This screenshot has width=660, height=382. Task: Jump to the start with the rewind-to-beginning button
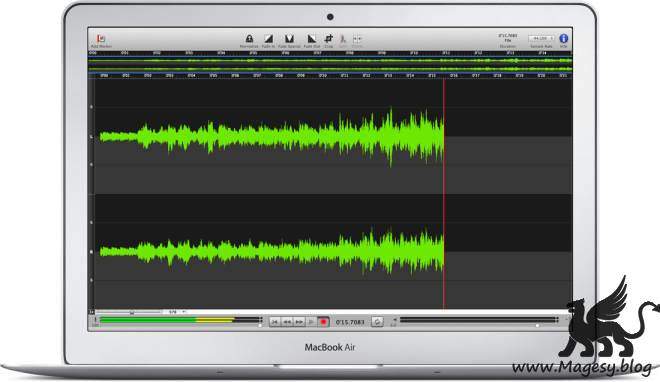[274, 322]
